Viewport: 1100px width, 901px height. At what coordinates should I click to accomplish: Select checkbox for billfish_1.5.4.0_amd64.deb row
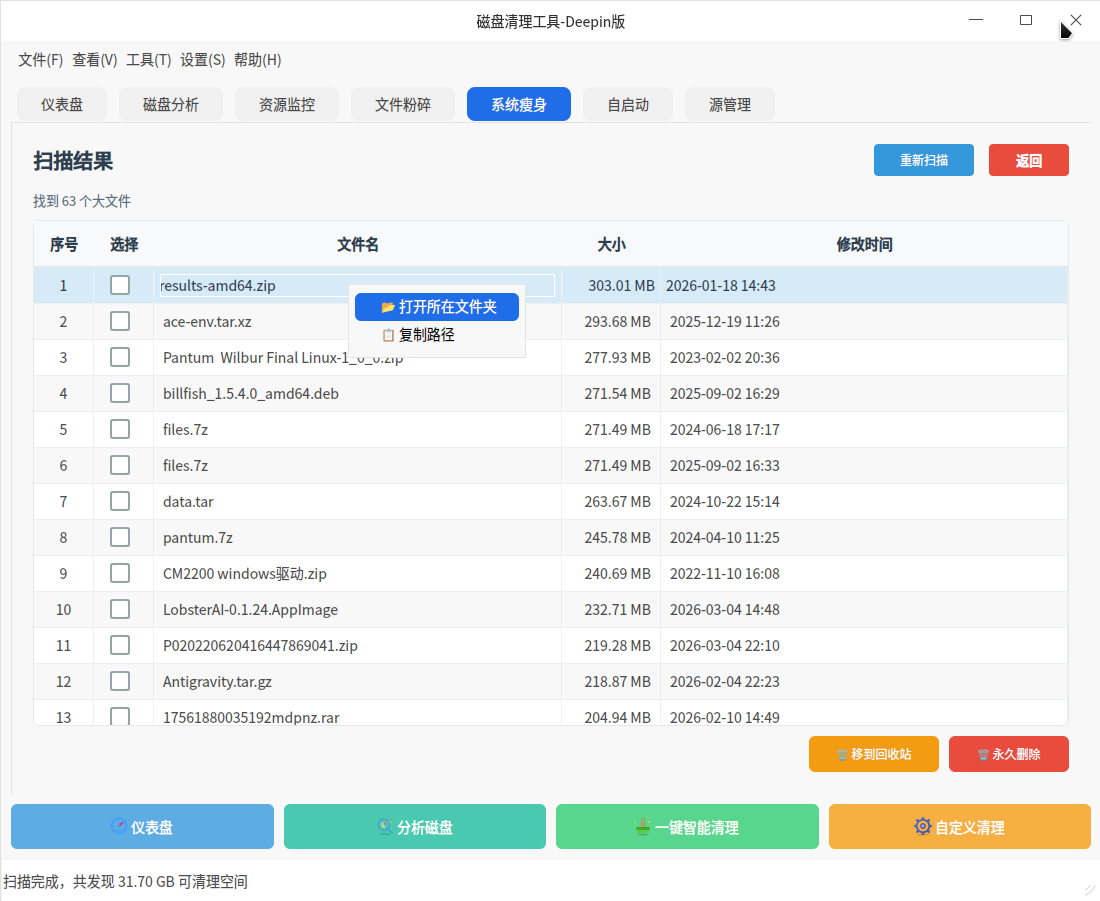pos(120,393)
